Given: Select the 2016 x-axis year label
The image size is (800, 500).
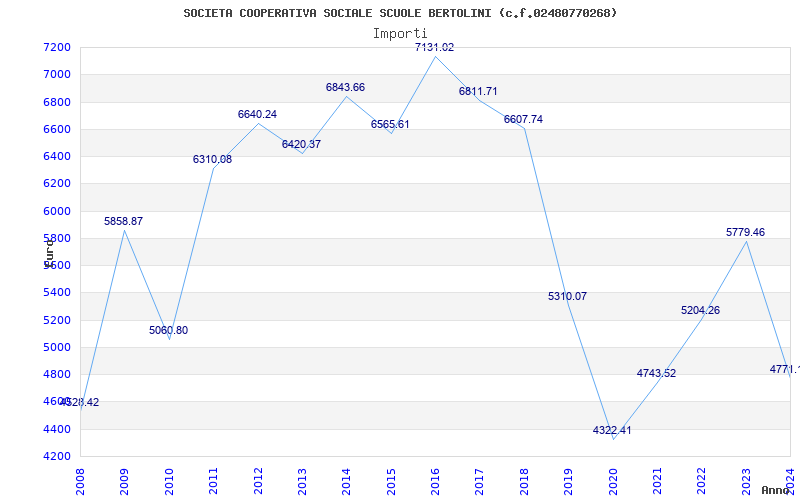Looking at the screenshot, I should [435, 481].
